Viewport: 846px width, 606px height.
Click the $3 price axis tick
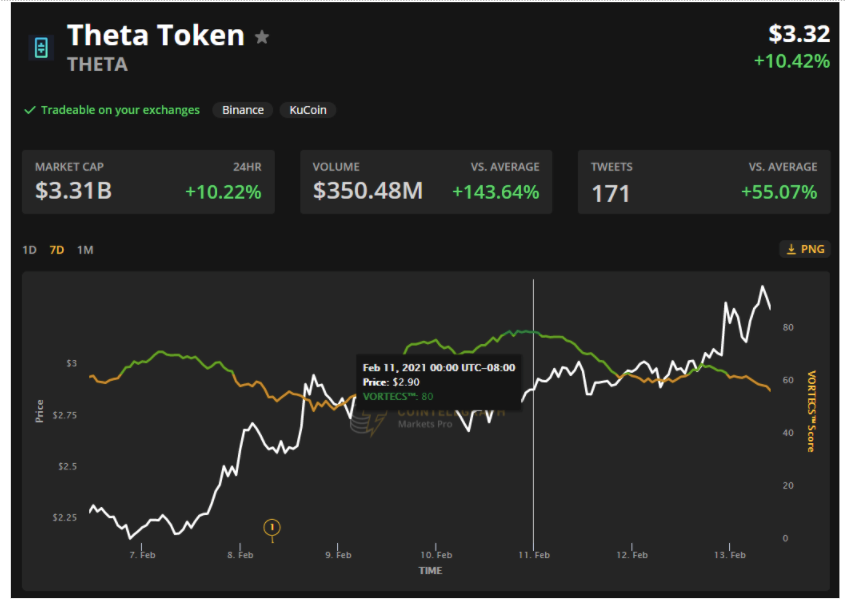click(x=72, y=363)
